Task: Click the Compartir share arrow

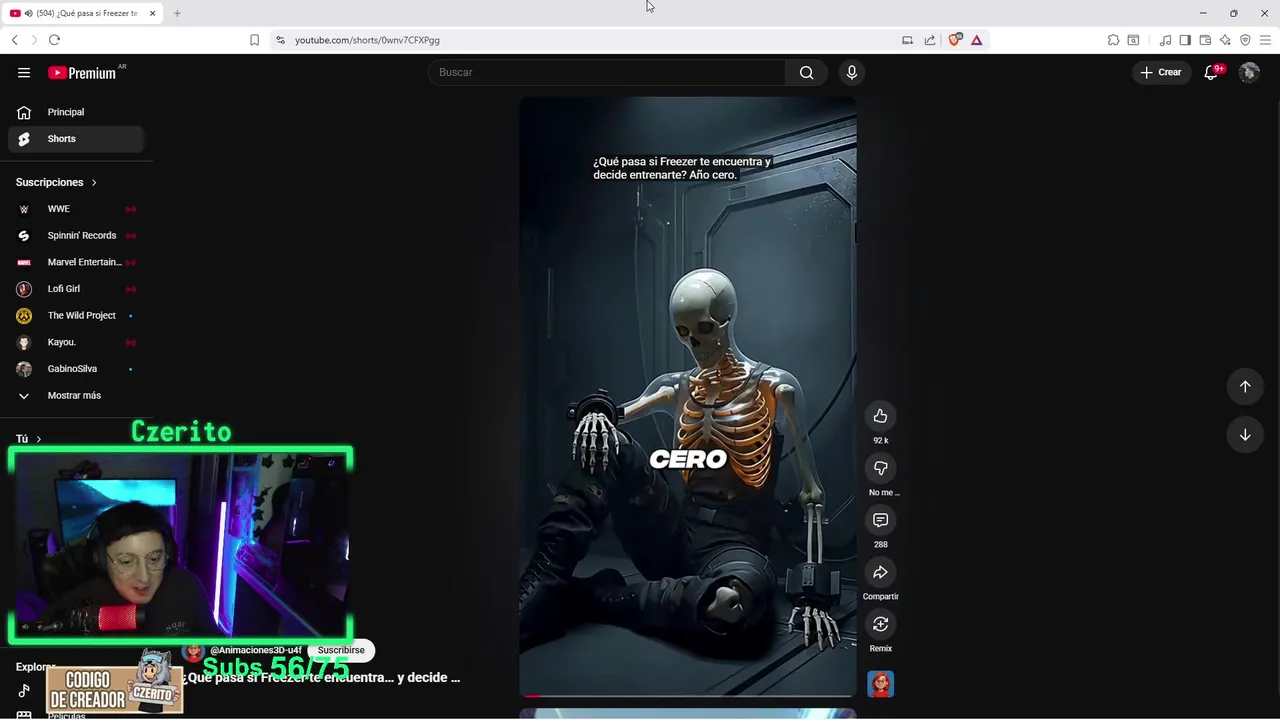Action: (880, 572)
